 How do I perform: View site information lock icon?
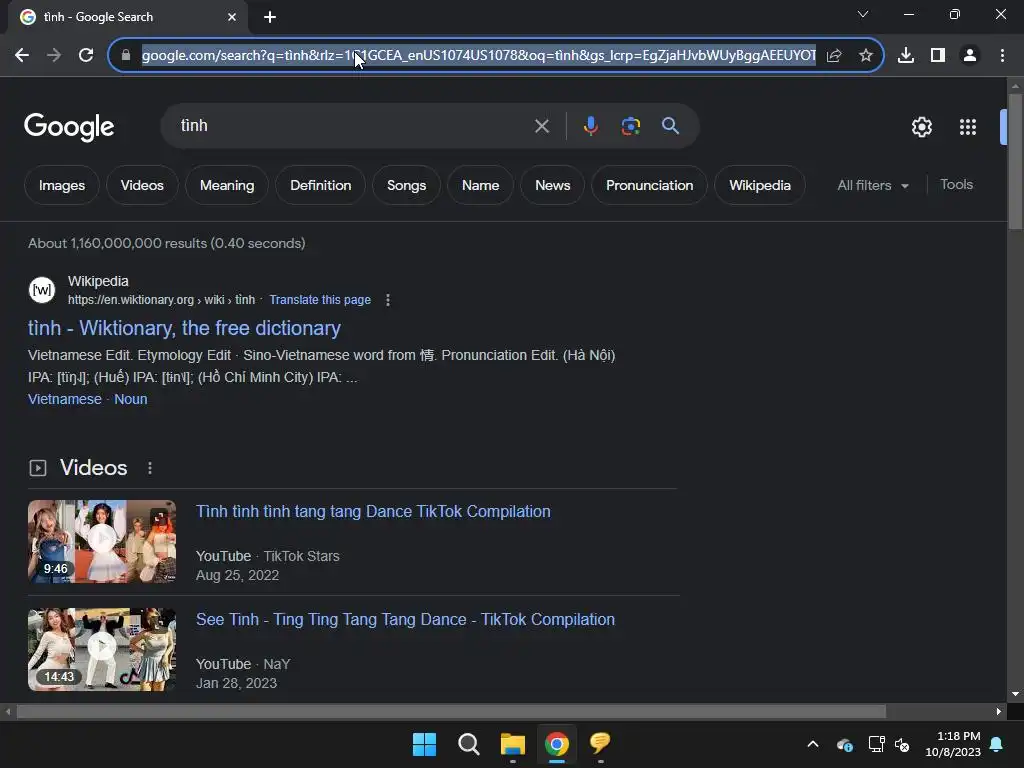tap(126, 56)
